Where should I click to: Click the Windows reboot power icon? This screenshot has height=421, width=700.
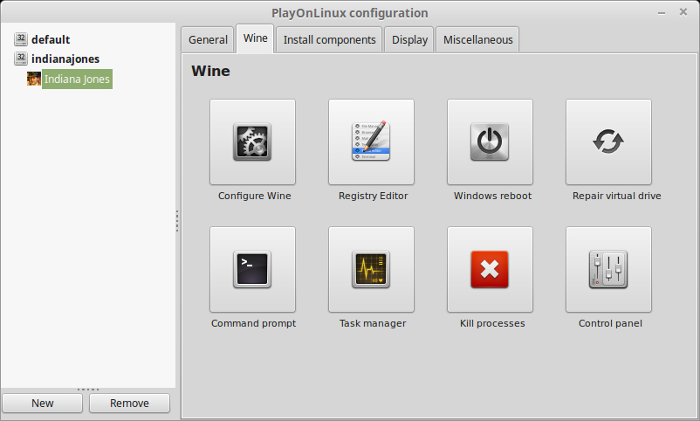(x=490, y=142)
